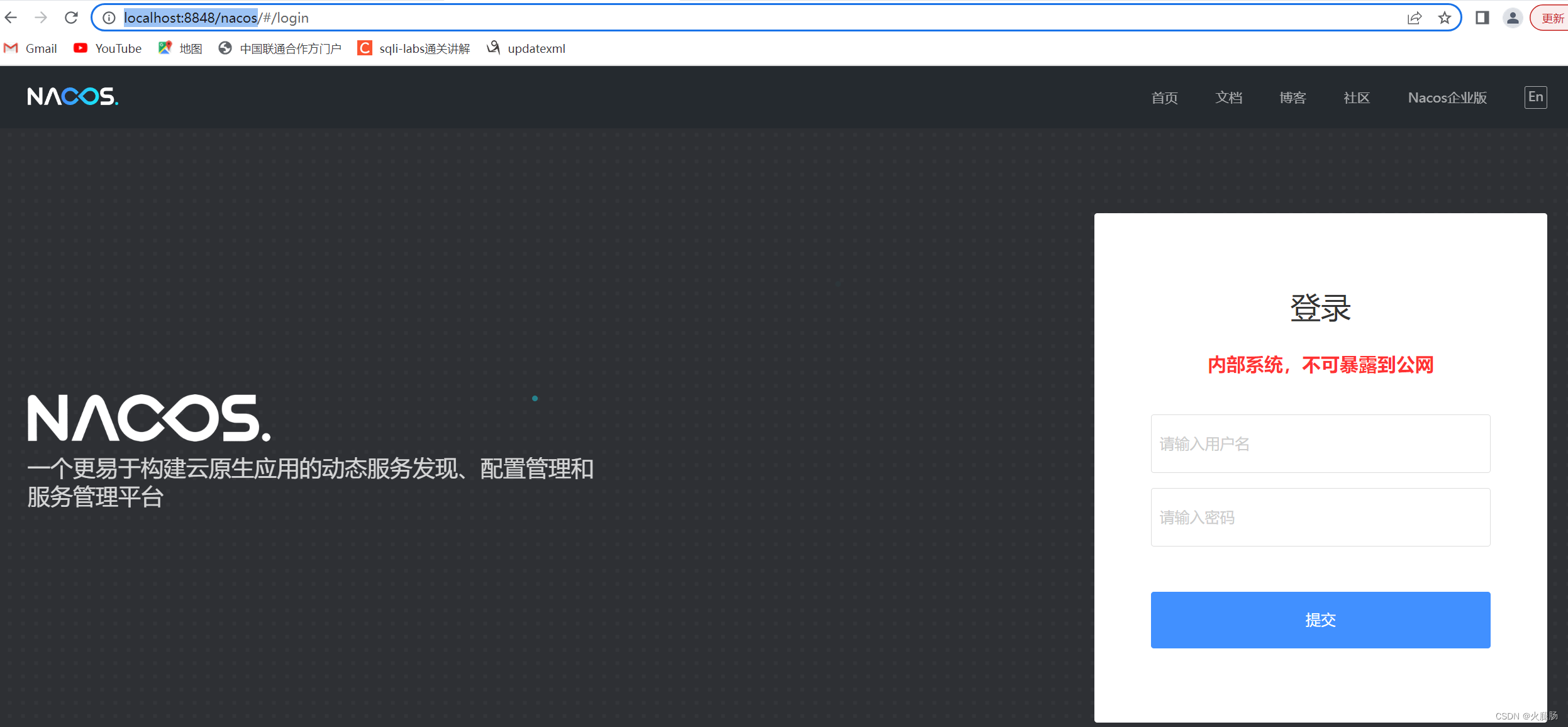The width and height of the screenshot is (1568, 727).
Task: Open the share menu in address bar
Action: (x=1415, y=18)
